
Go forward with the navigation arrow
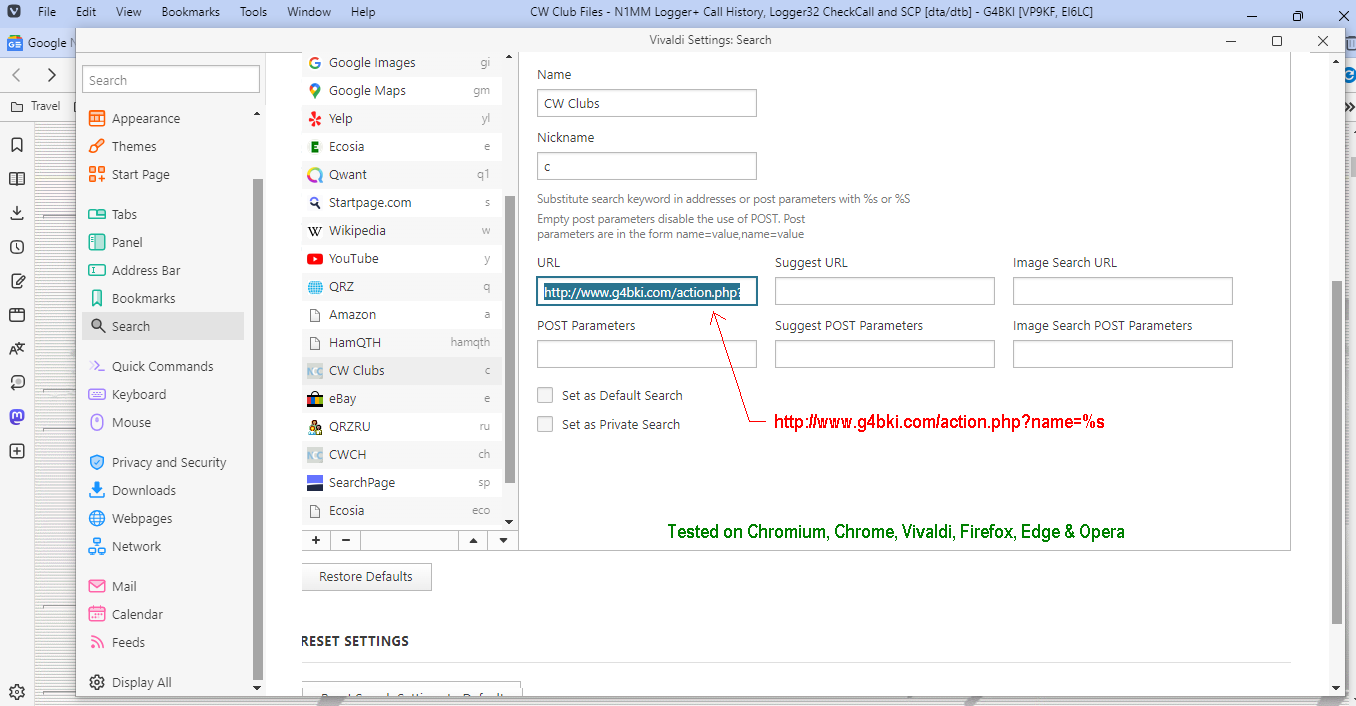(52, 75)
